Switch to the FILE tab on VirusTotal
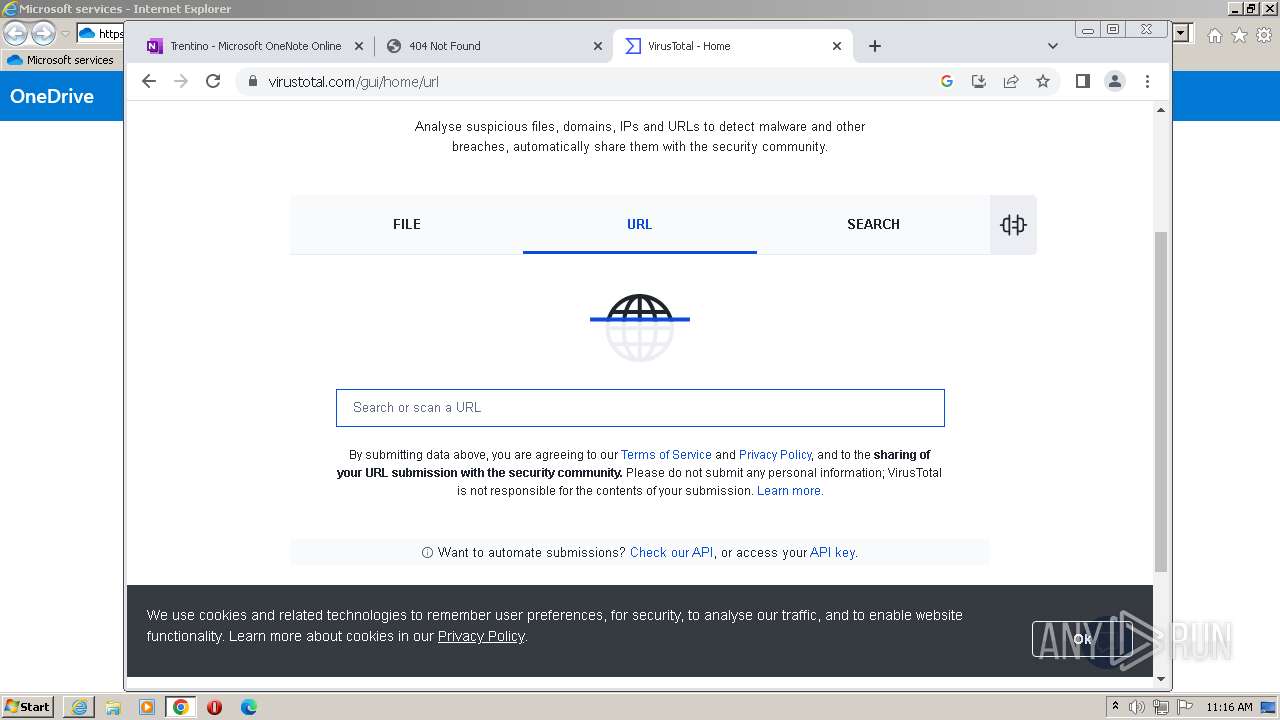Screen dimensions: 1280x720 pos(406,224)
